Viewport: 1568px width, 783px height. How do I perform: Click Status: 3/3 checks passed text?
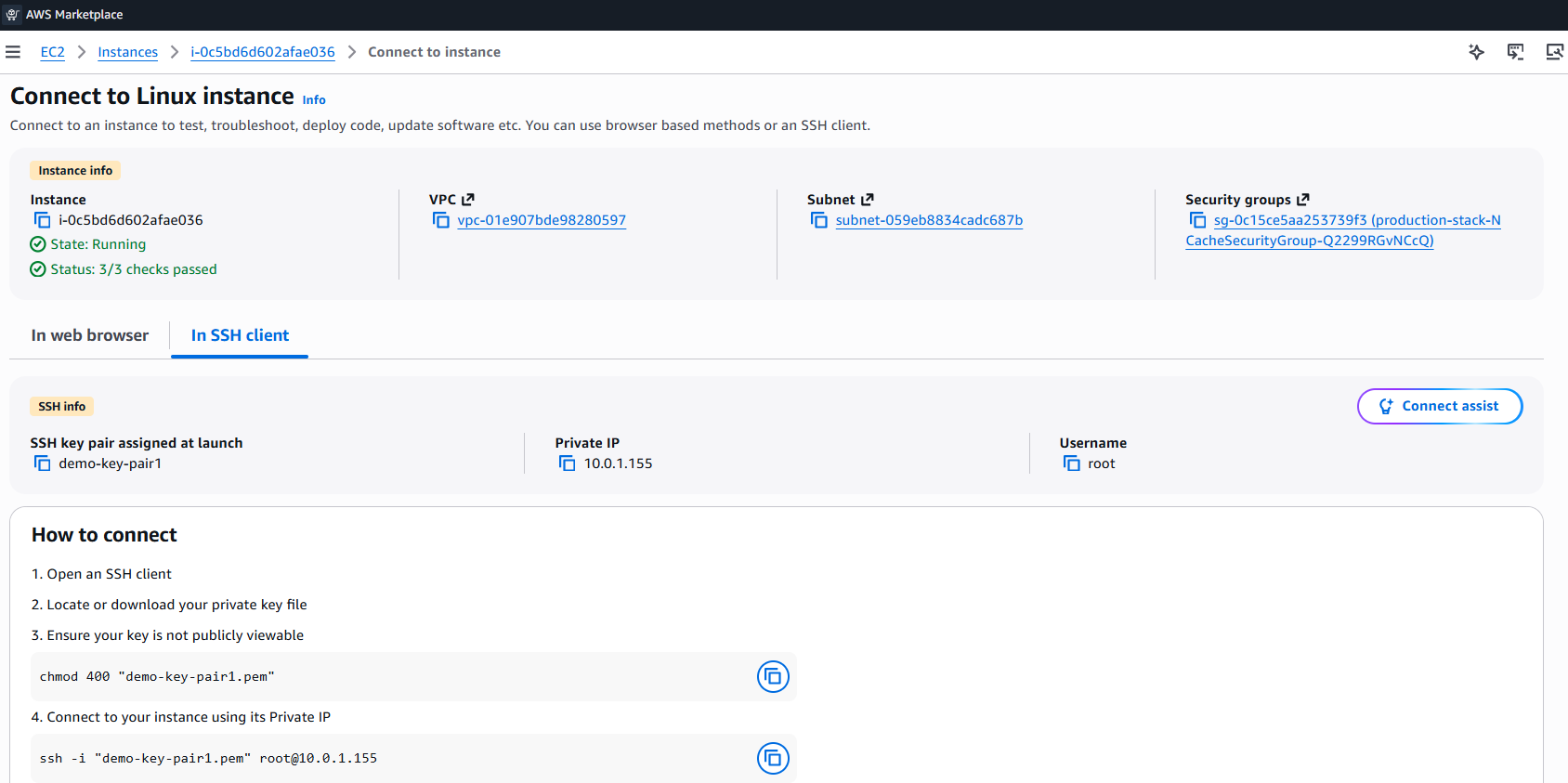click(134, 269)
